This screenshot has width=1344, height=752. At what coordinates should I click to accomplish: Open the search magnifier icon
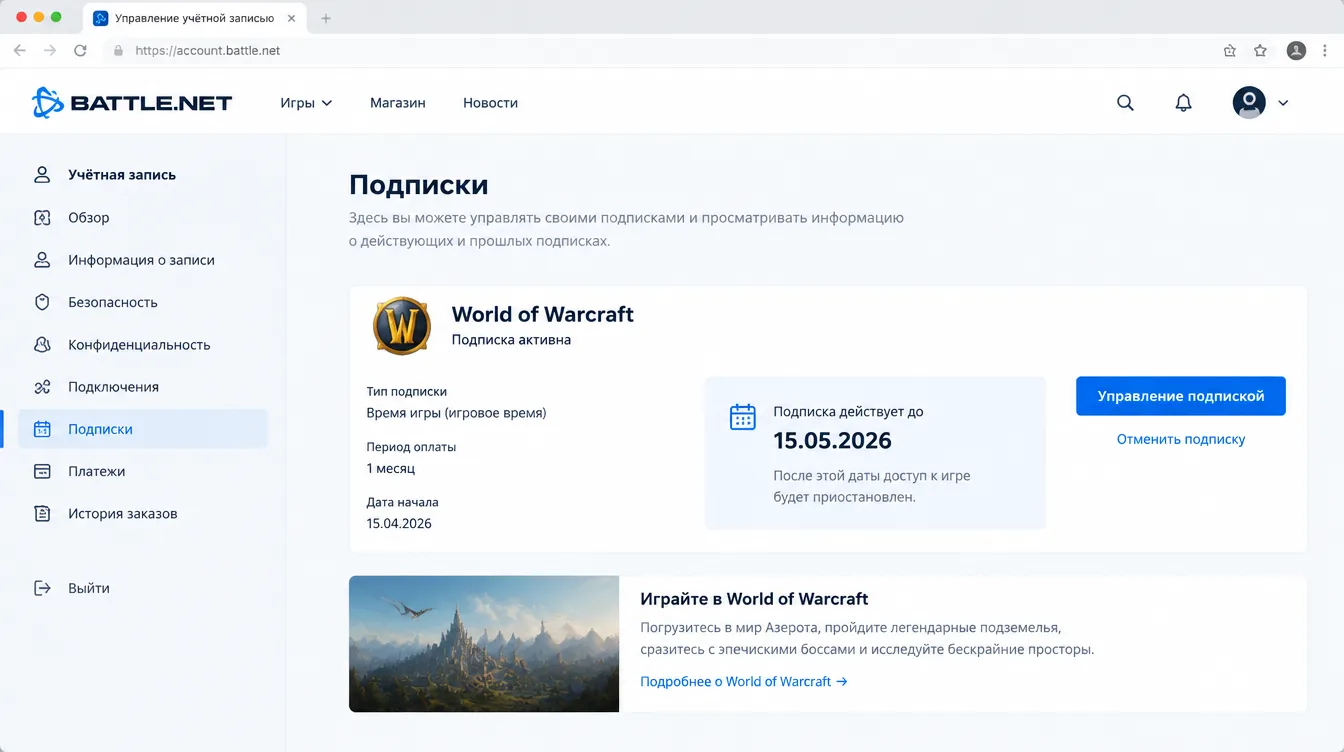[x=1125, y=102]
